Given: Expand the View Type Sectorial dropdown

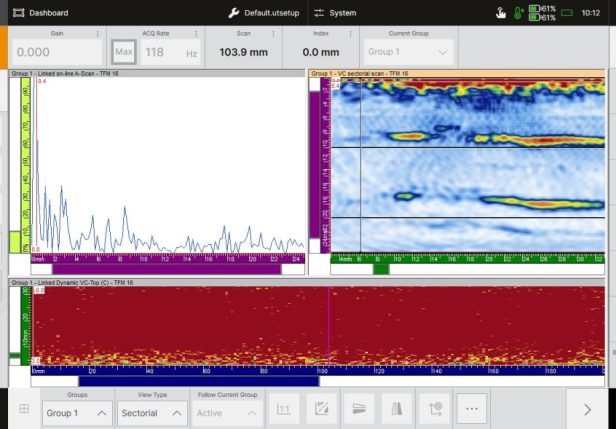Looking at the screenshot, I should [152, 412].
